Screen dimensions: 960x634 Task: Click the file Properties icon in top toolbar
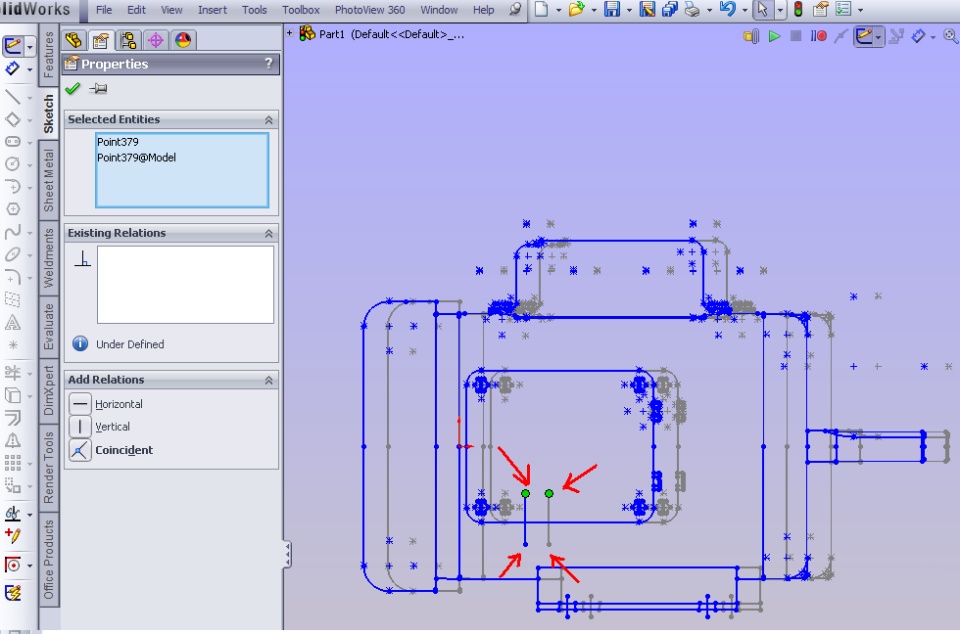(820, 9)
